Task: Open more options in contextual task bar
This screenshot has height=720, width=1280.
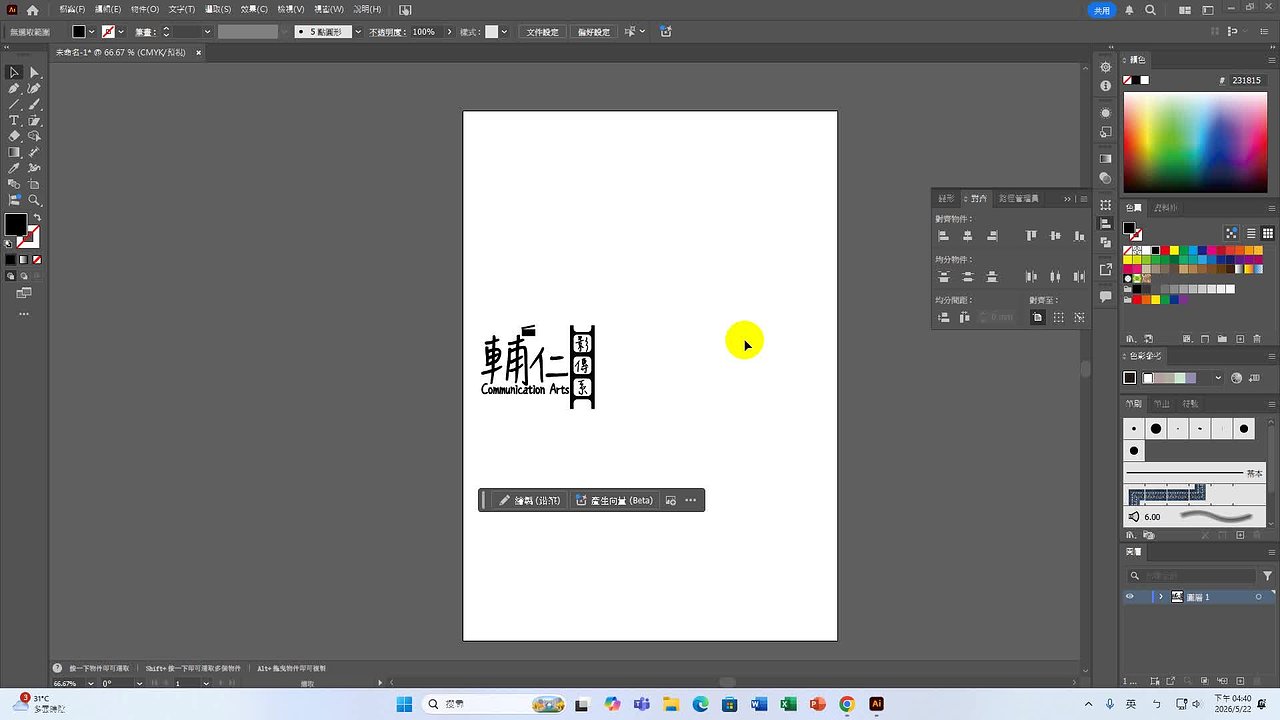Action: [690, 500]
